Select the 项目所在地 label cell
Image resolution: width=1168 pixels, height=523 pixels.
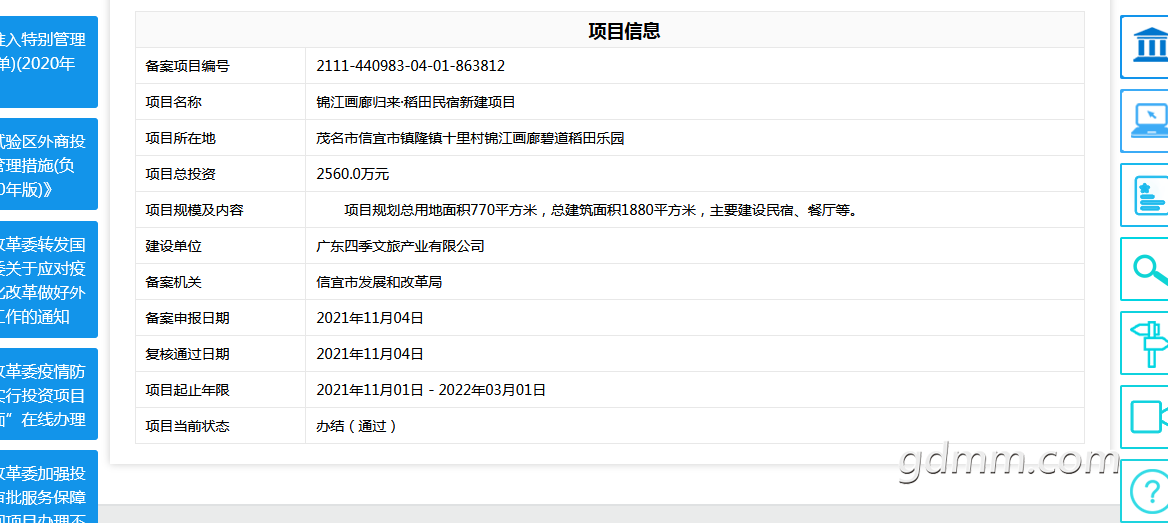coord(220,138)
